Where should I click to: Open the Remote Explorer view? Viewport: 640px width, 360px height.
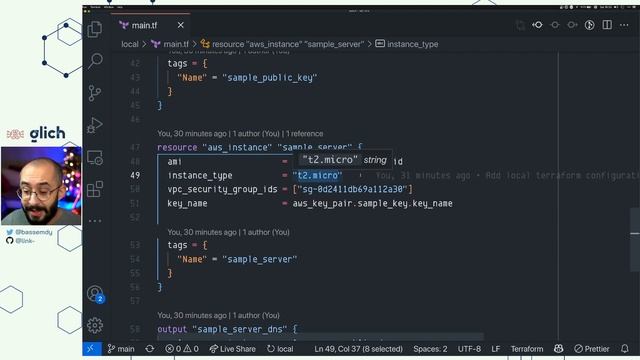95,157
